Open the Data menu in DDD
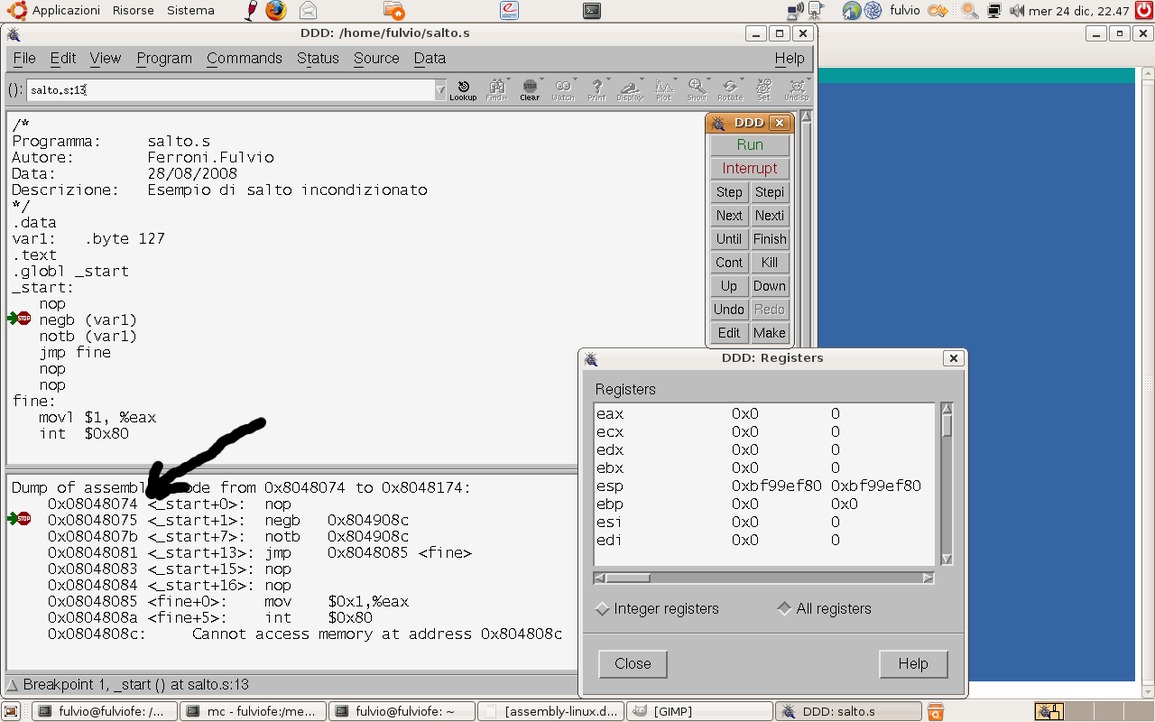The width and height of the screenshot is (1155, 722). click(x=429, y=58)
